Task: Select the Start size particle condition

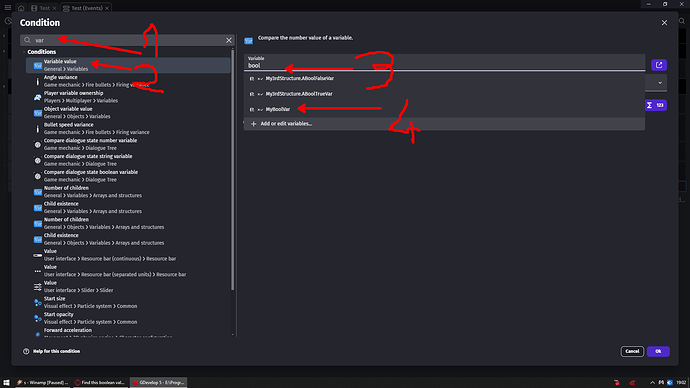Action: coord(128,303)
